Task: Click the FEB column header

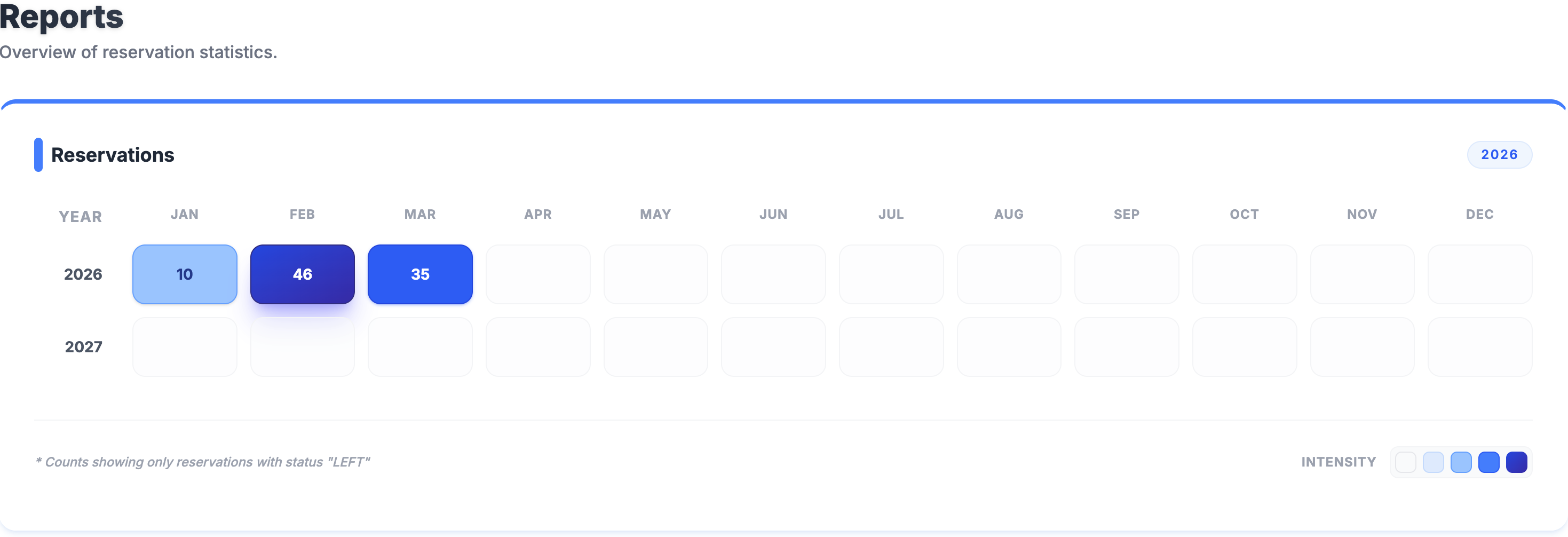Action: (x=302, y=214)
